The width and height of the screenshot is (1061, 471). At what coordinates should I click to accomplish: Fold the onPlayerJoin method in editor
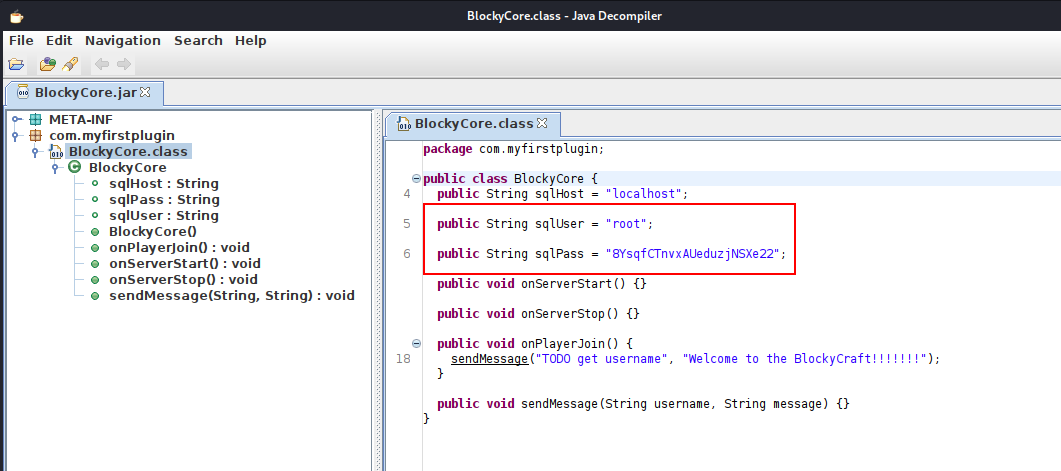pos(416,343)
